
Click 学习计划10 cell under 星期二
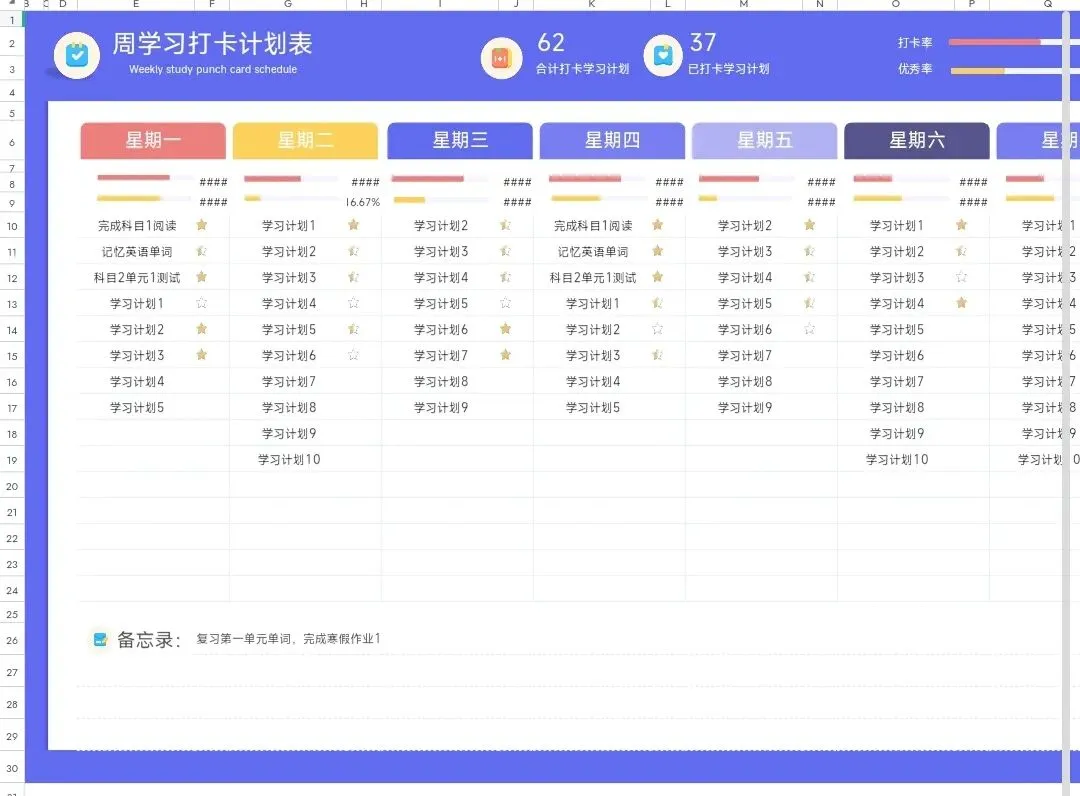[x=289, y=459]
